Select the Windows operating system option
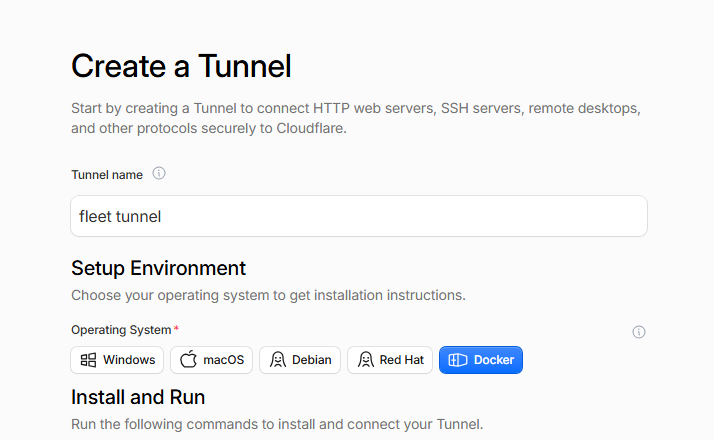This screenshot has width=714, height=440. (117, 360)
